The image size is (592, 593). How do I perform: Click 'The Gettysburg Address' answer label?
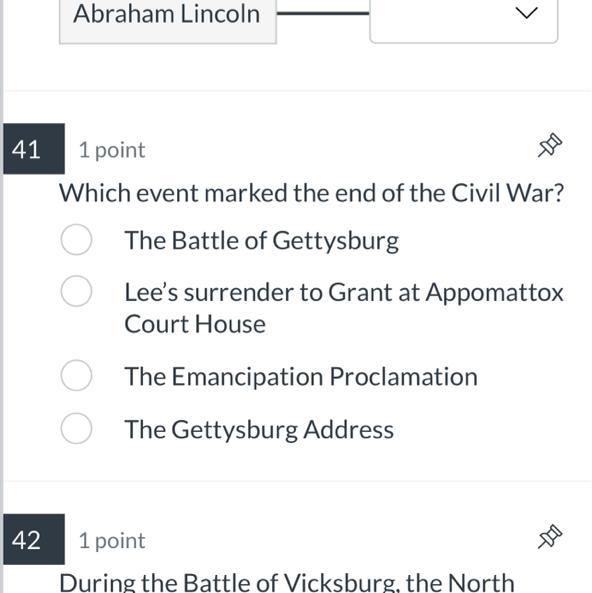259,430
